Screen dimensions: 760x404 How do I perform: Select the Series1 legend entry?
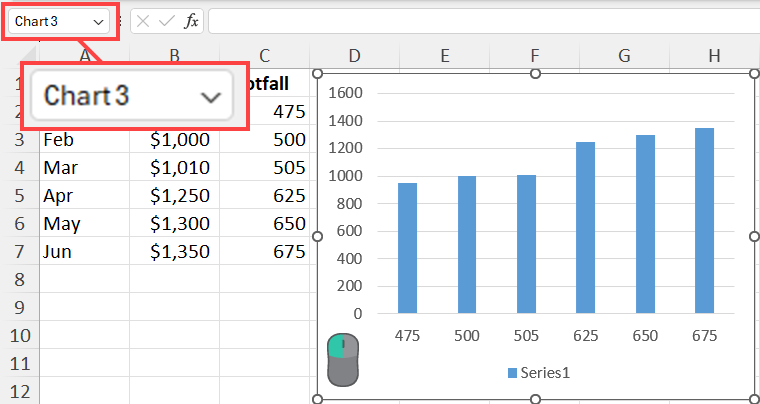(538, 373)
